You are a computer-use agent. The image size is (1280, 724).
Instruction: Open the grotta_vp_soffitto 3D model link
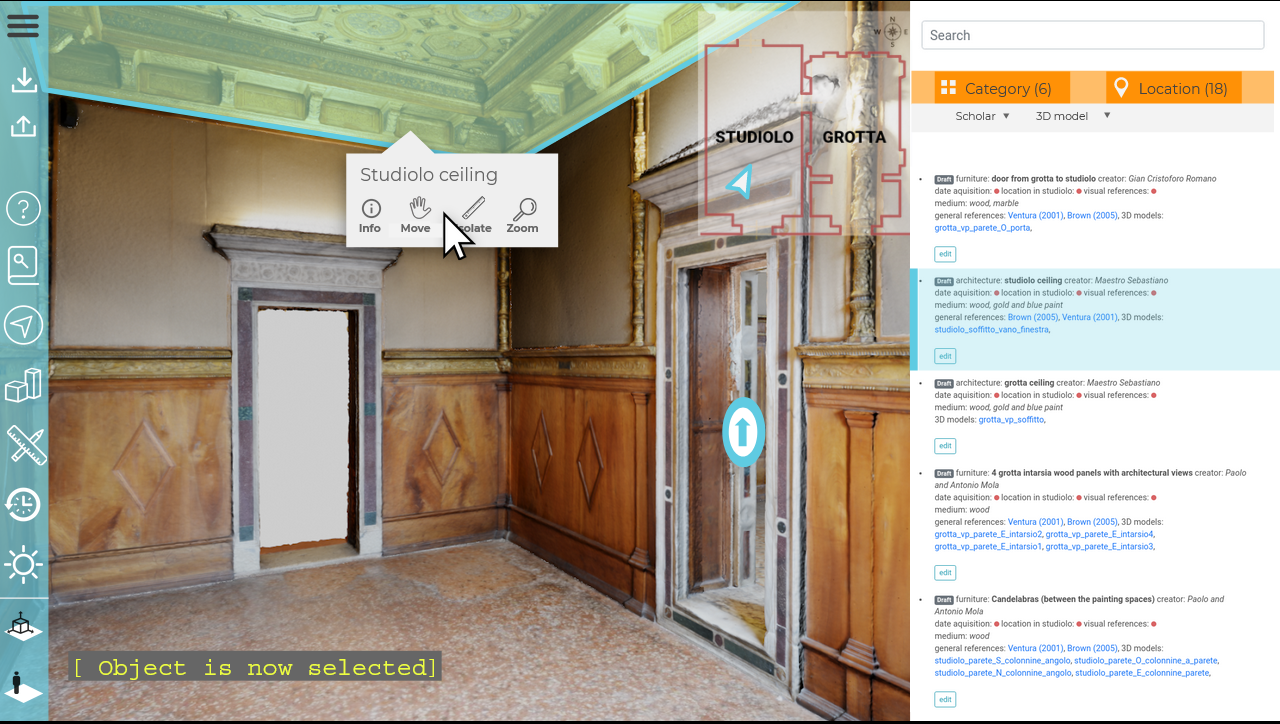1011,420
